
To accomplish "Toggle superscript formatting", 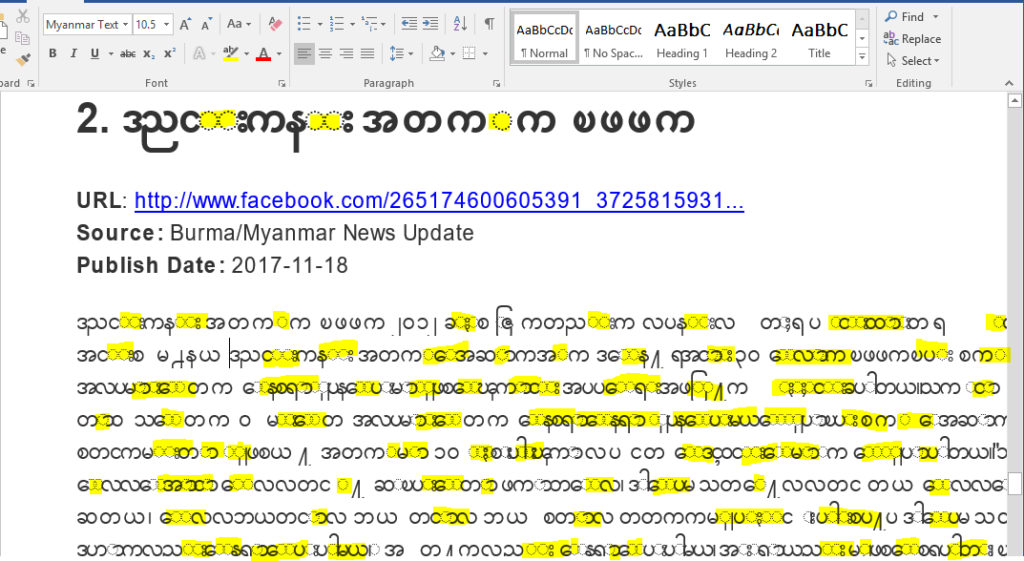I will (x=170, y=54).
